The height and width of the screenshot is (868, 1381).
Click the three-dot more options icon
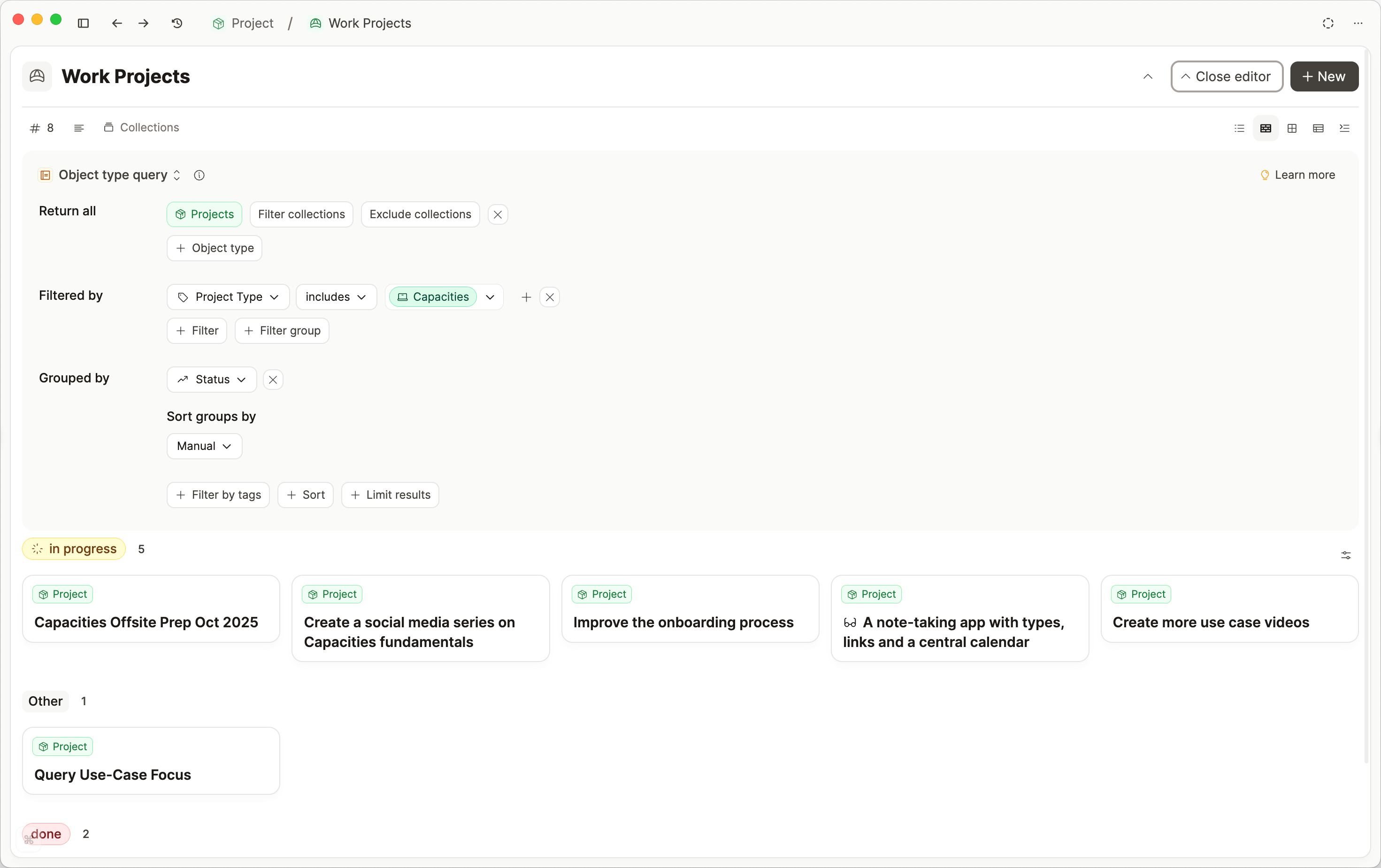click(x=1358, y=23)
